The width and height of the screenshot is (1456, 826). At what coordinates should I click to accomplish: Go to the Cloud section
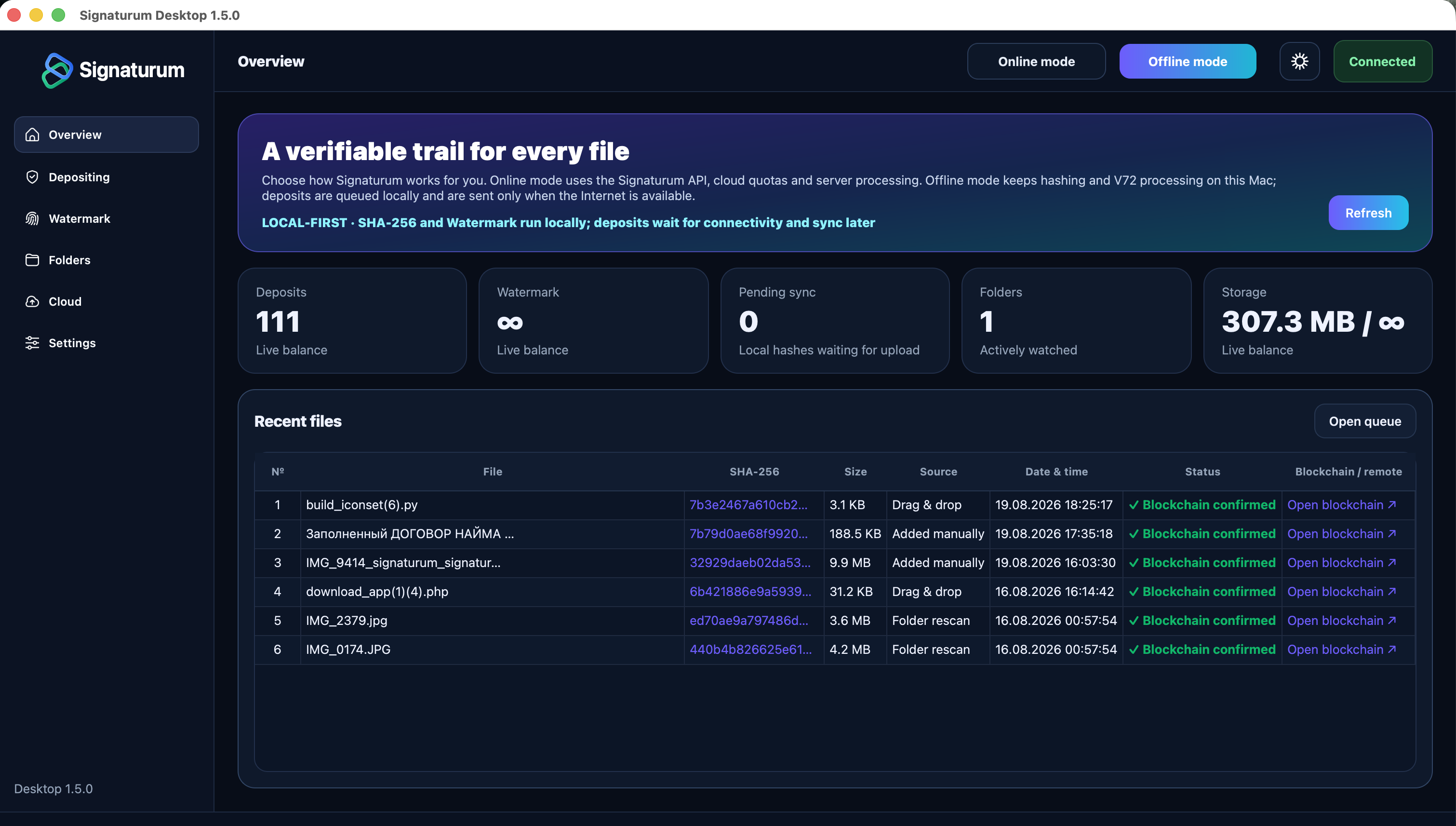click(106, 301)
